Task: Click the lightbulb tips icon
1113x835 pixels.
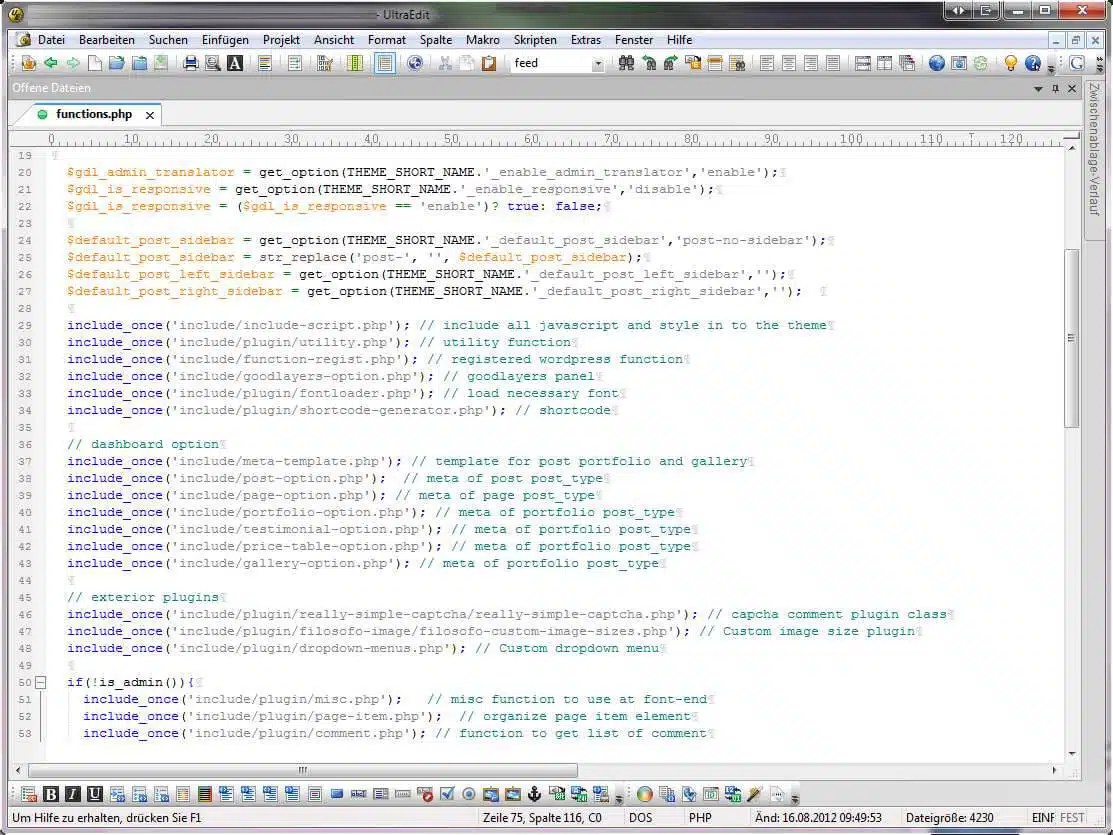Action: 1012,63
